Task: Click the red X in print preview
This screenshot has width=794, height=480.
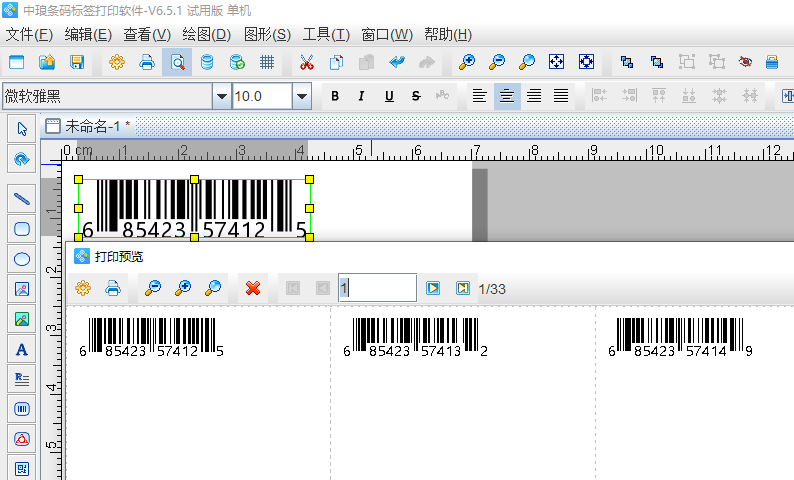Action: click(253, 288)
